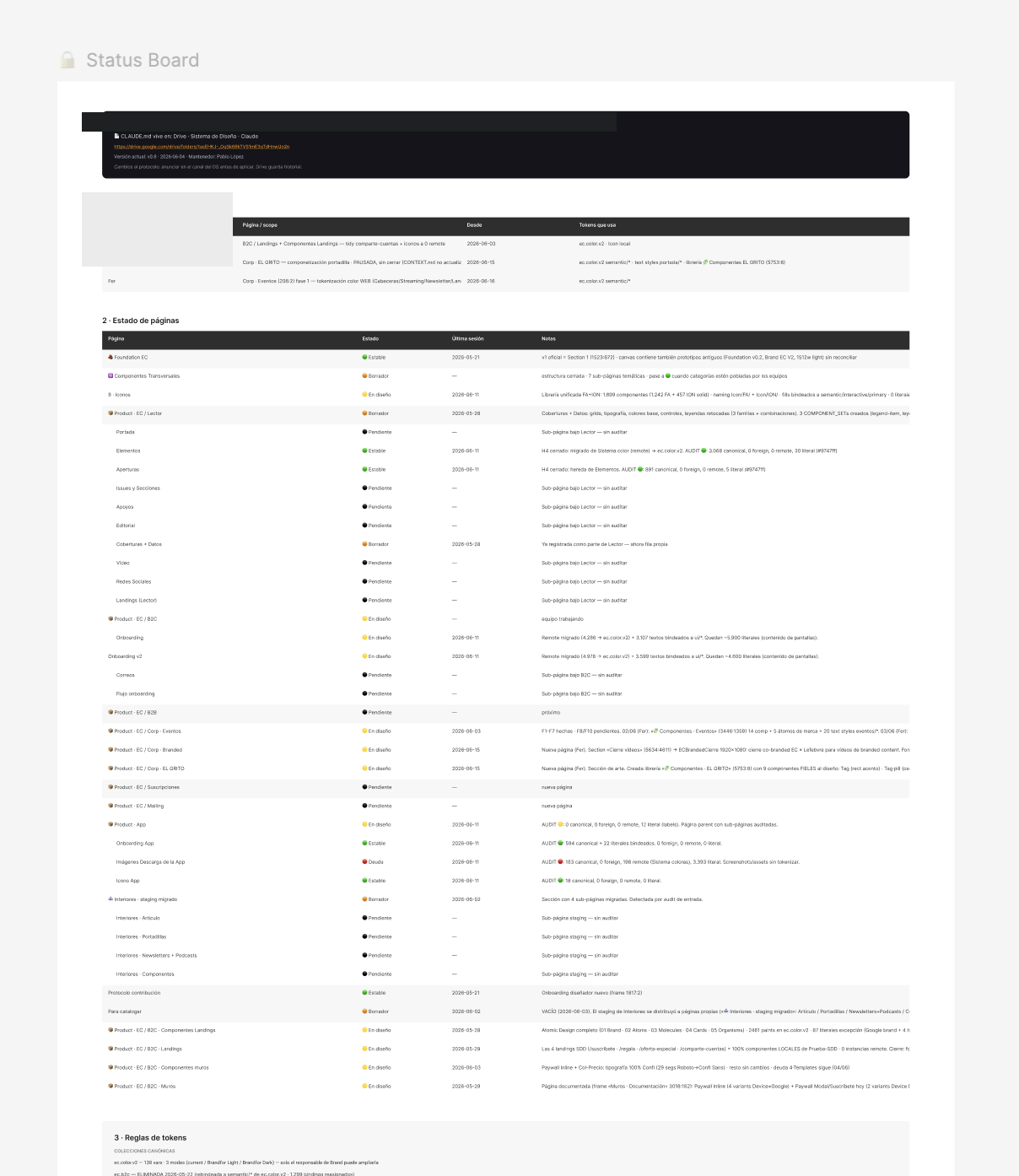Select the Estado column header

tap(370, 339)
